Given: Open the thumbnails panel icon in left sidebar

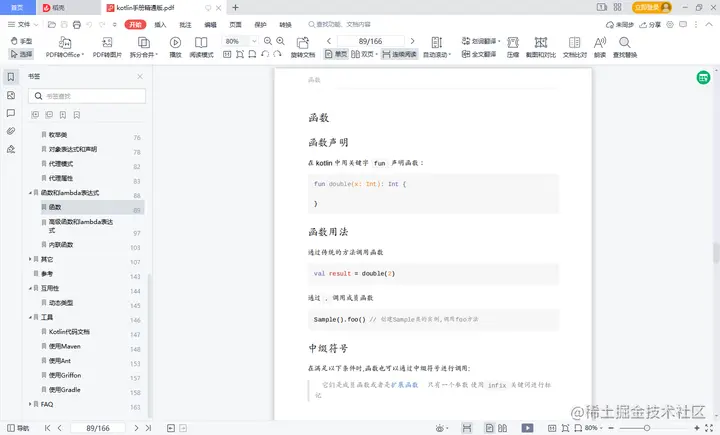Looking at the screenshot, I should (x=11, y=95).
